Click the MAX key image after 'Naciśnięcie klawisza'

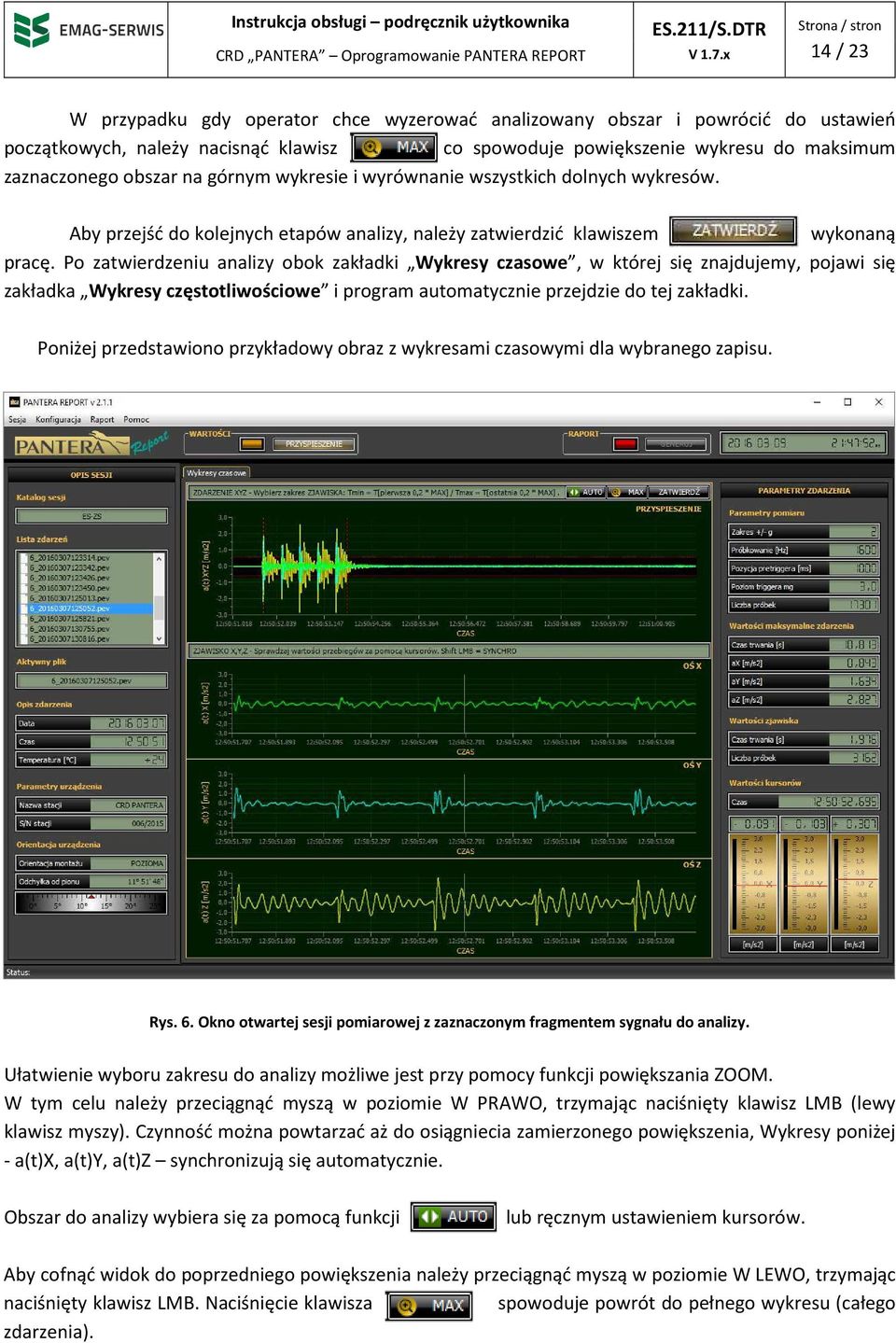click(x=429, y=1306)
